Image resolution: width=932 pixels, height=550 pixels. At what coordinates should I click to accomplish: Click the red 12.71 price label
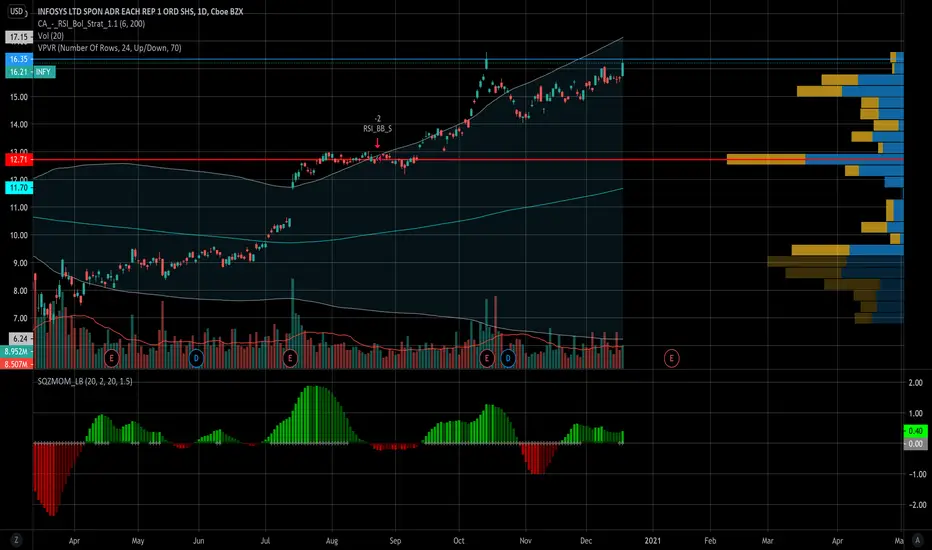coord(19,159)
